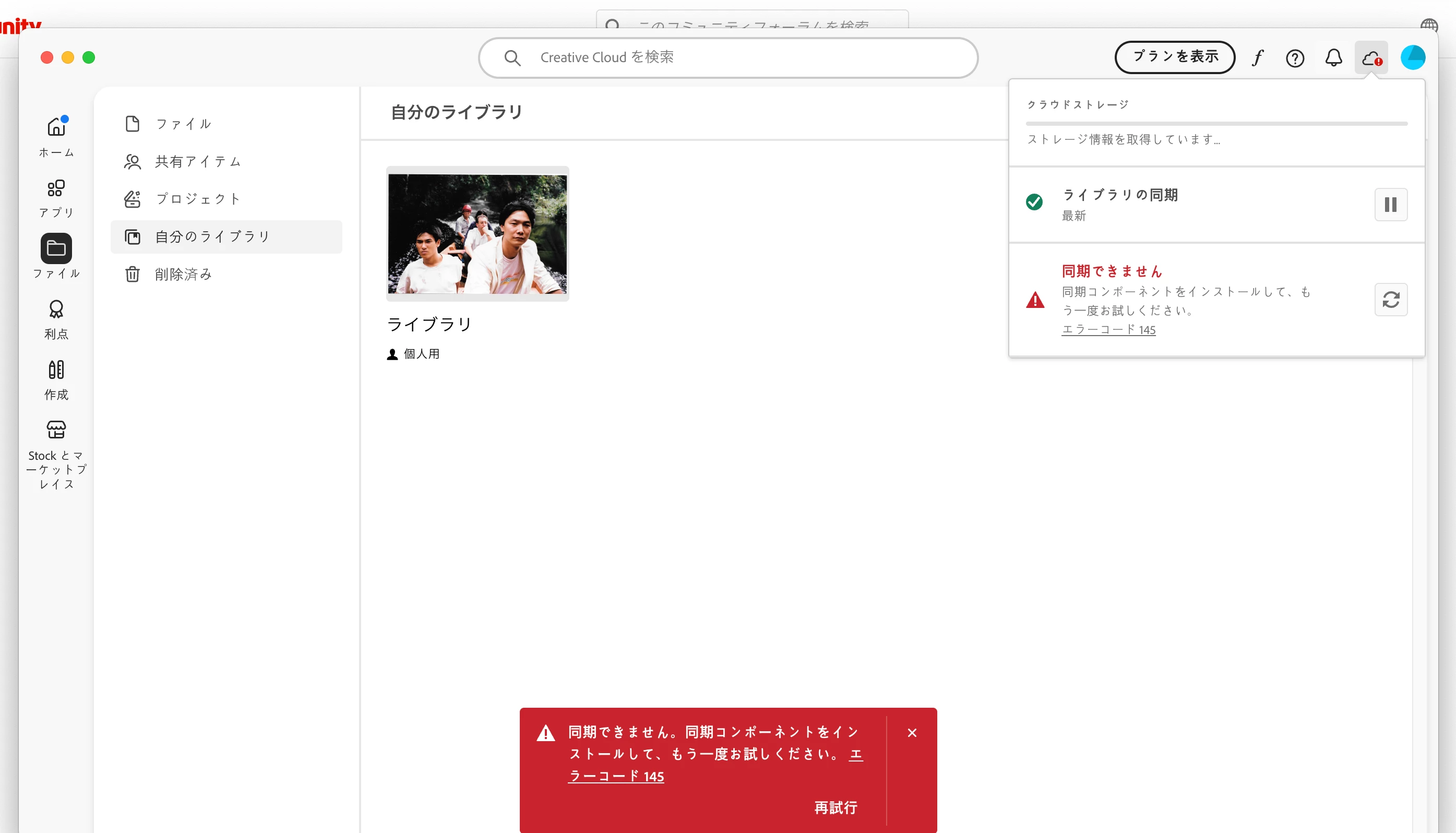This screenshot has width=1456, height=833.
Task: Open the Apps (アプリ) section
Action: (56, 189)
